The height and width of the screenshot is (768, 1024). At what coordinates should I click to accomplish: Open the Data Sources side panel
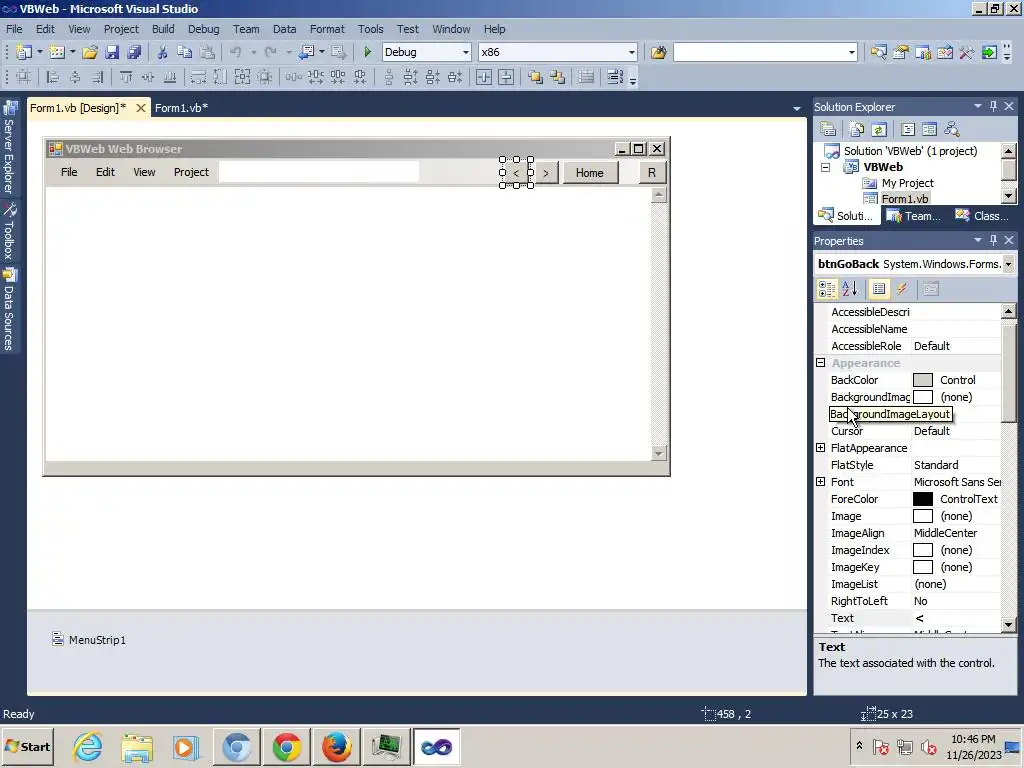pyautogui.click(x=9, y=310)
